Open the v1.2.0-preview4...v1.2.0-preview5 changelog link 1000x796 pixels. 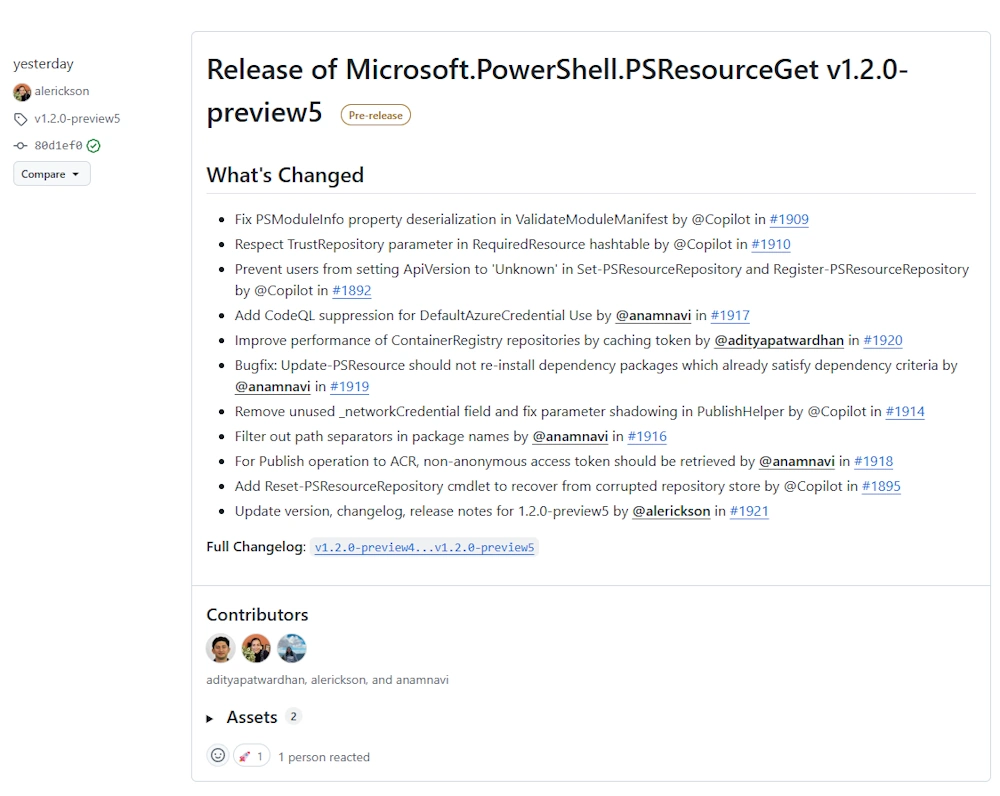(x=424, y=548)
